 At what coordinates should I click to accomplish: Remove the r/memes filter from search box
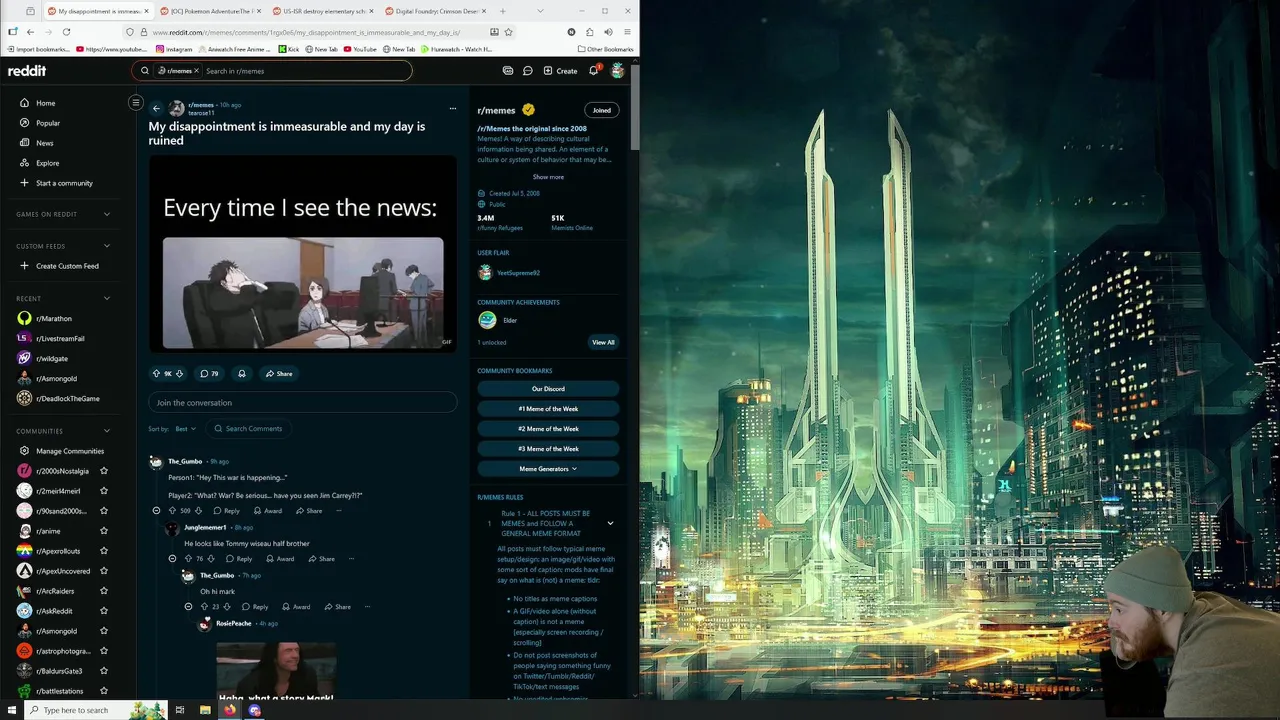click(196, 71)
